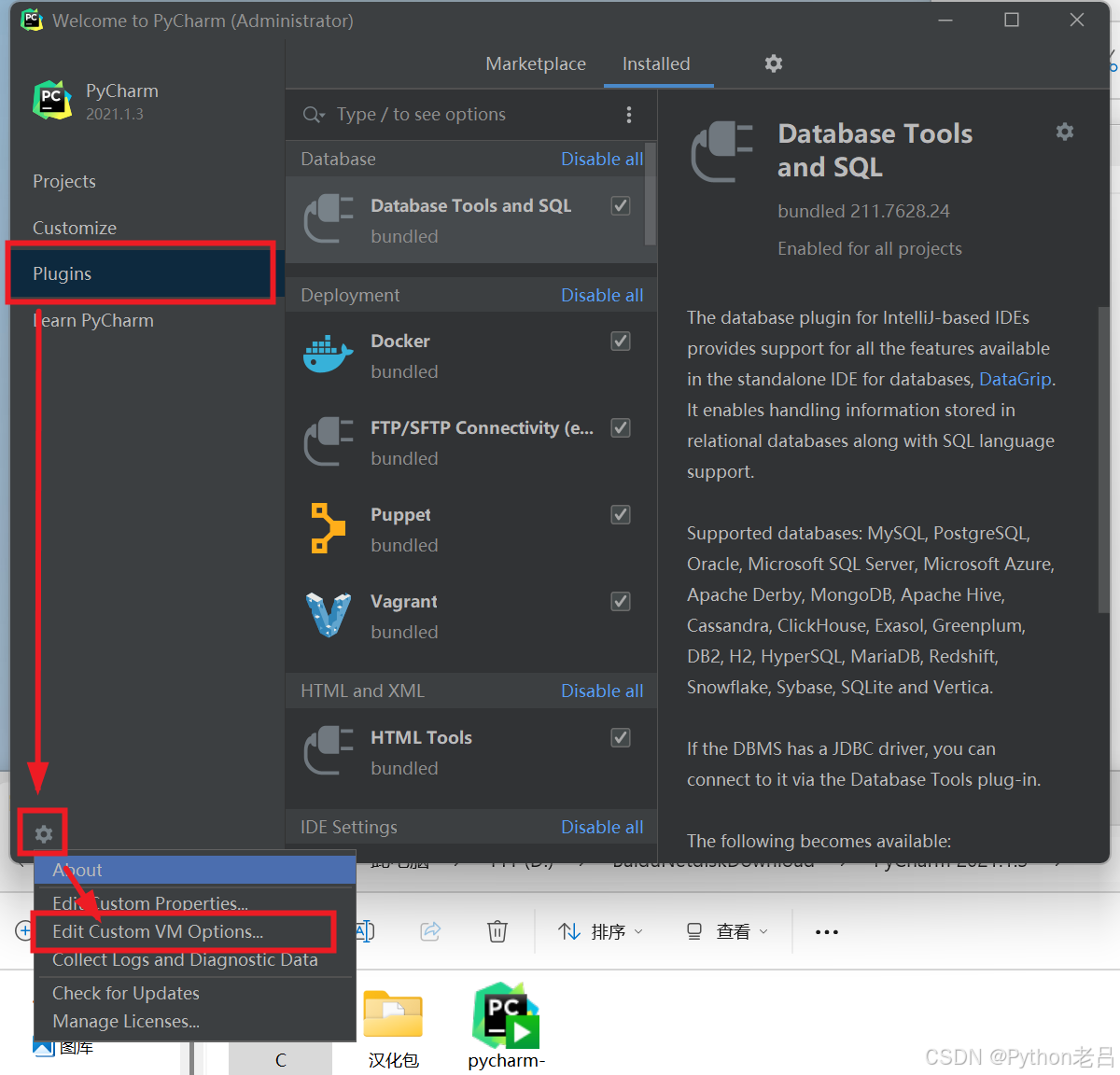
Task: Uncheck the HTML Tools plugin checkbox
Action: 621,737
